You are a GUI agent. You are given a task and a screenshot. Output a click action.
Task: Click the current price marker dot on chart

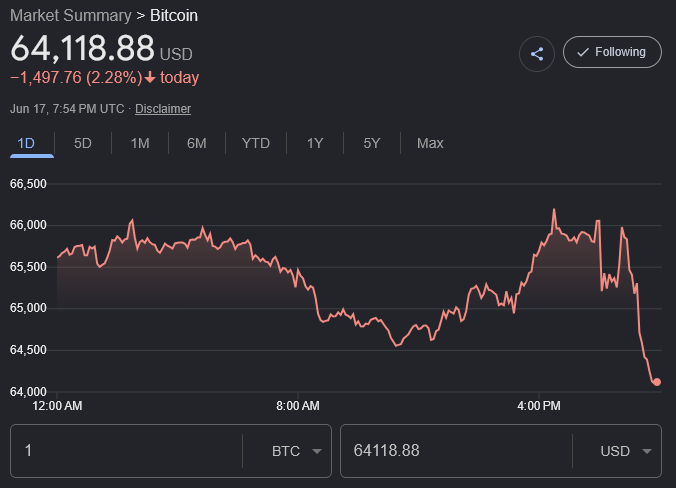[x=657, y=382]
